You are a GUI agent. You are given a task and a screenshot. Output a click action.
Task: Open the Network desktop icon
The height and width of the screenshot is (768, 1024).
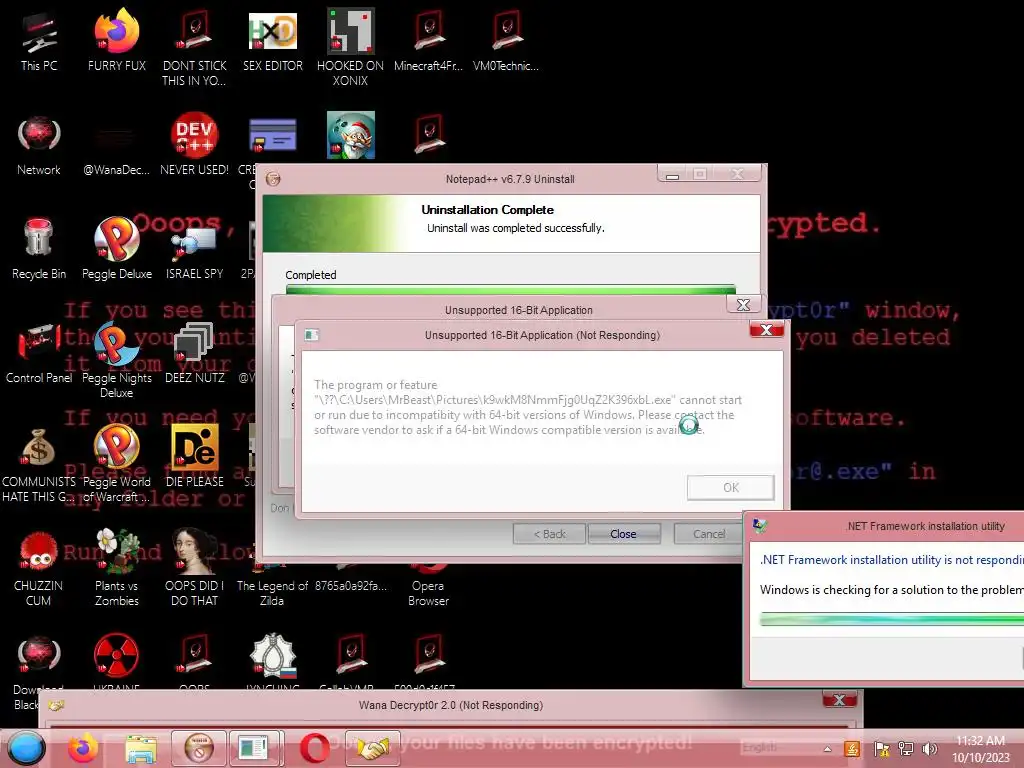pyautogui.click(x=39, y=146)
